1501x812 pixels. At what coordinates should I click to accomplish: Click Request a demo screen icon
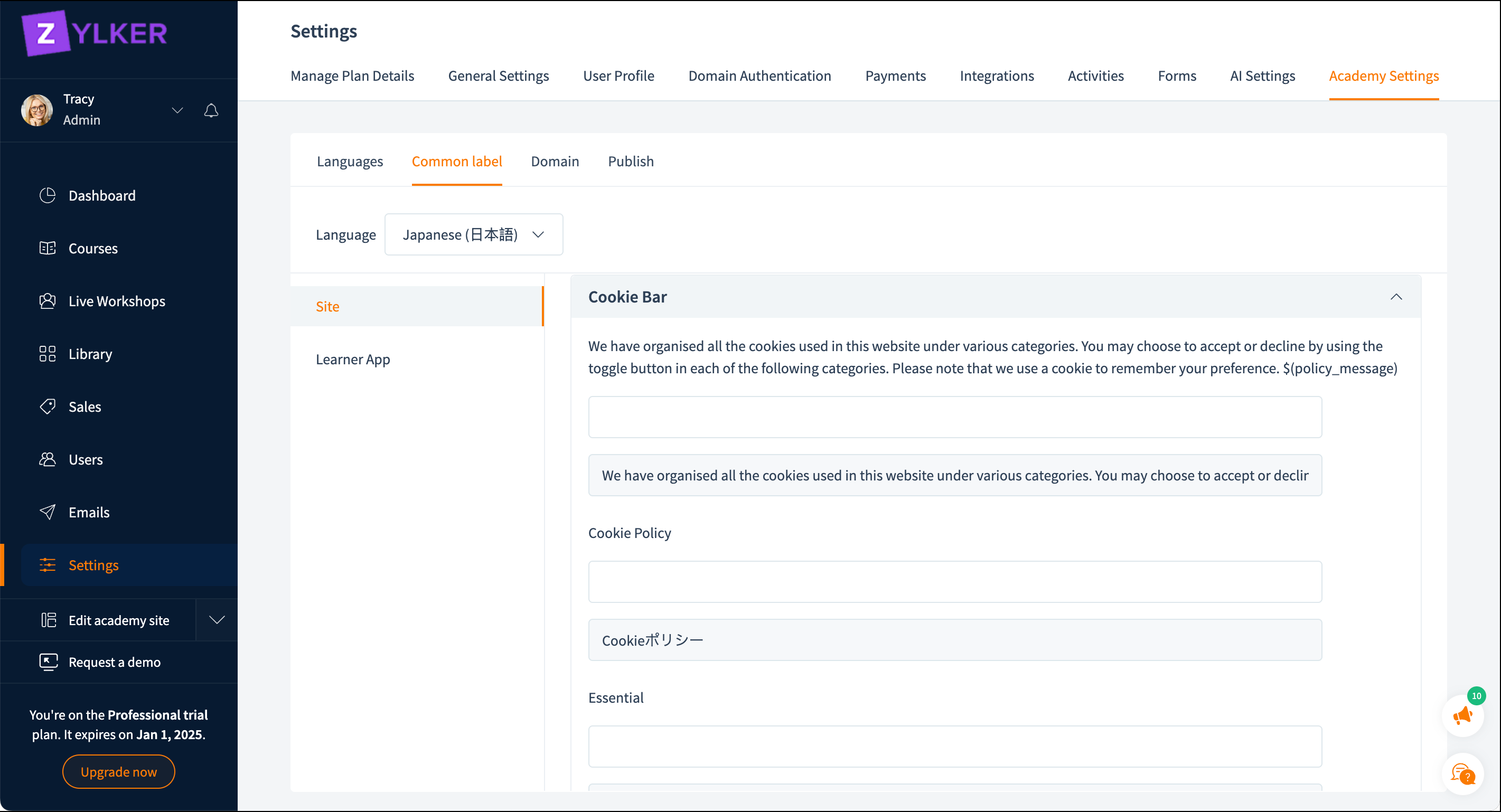pyautogui.click(x=48, y=662)
